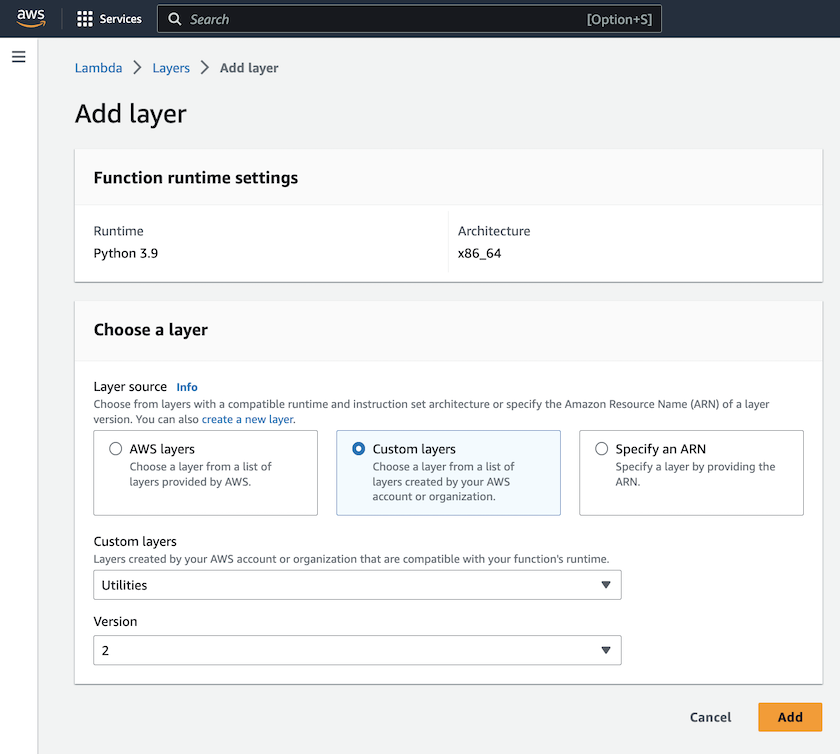Click the AWS logo icon
Screen dimensions: 840x754
[31, 19]
